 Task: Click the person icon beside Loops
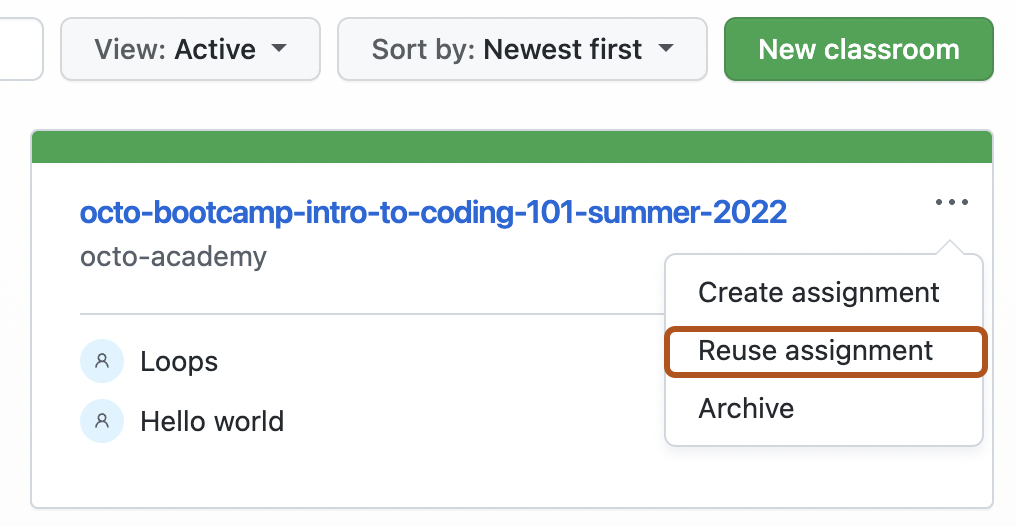point(102,361)
